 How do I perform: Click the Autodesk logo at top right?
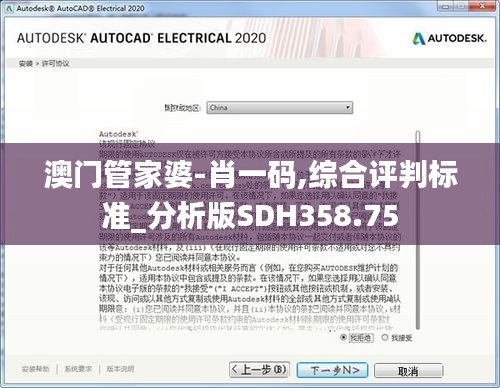tap(449, 39)
